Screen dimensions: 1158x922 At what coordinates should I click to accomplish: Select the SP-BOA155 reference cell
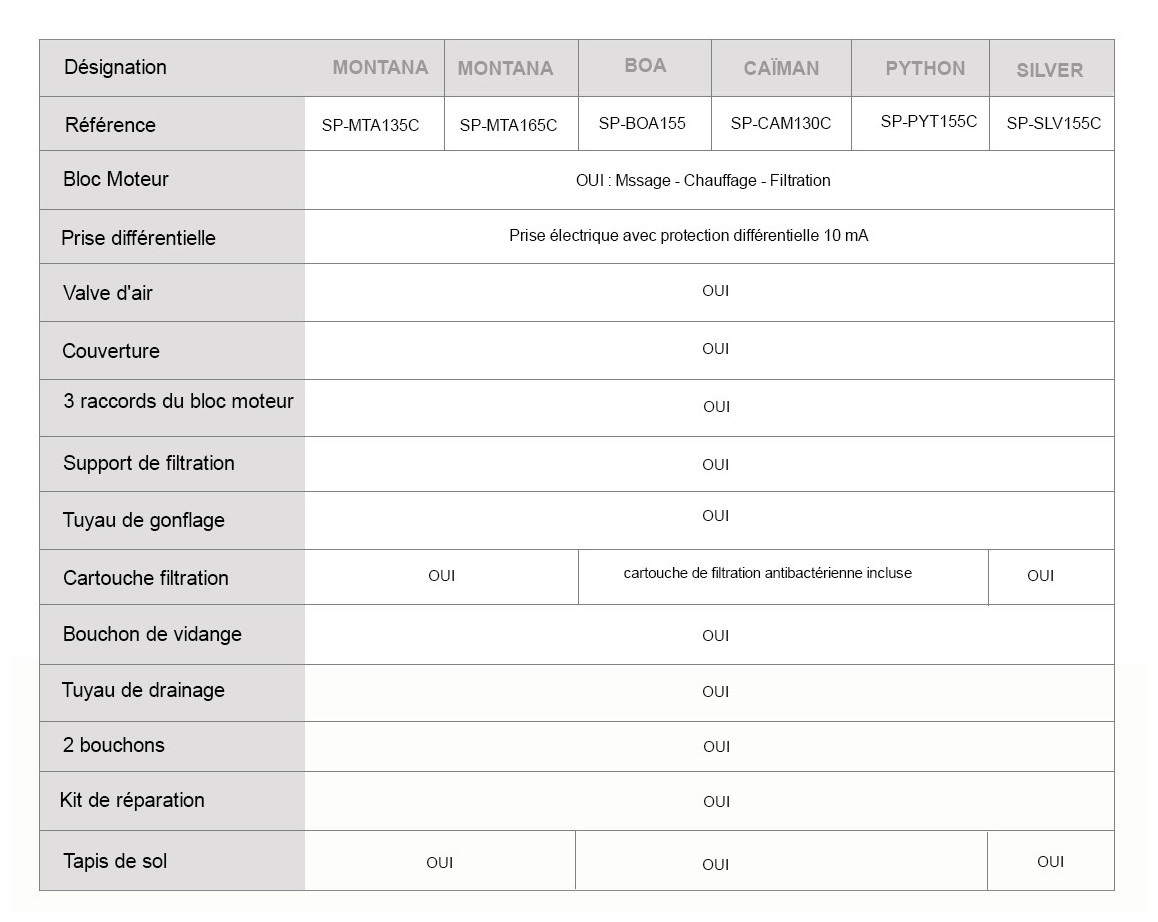[642, 124]
